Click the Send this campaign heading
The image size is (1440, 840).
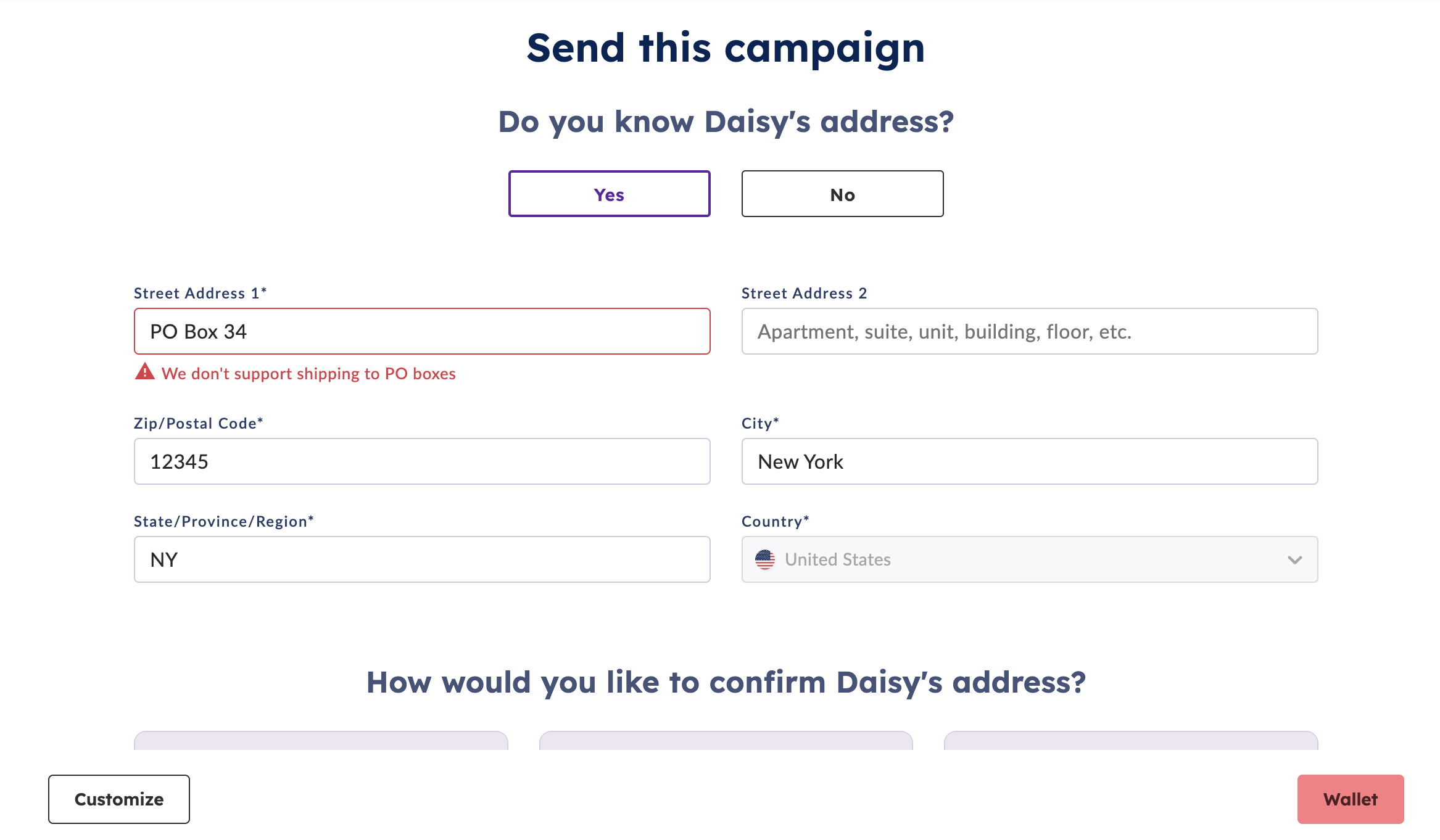tap(726, 47)
